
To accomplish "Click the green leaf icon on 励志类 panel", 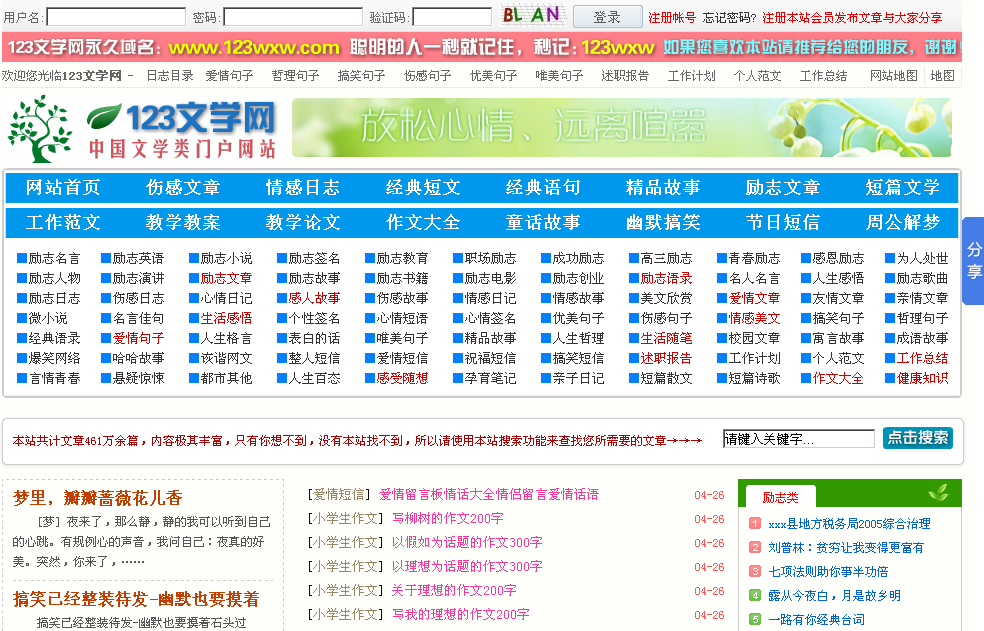I will point(937,496).
